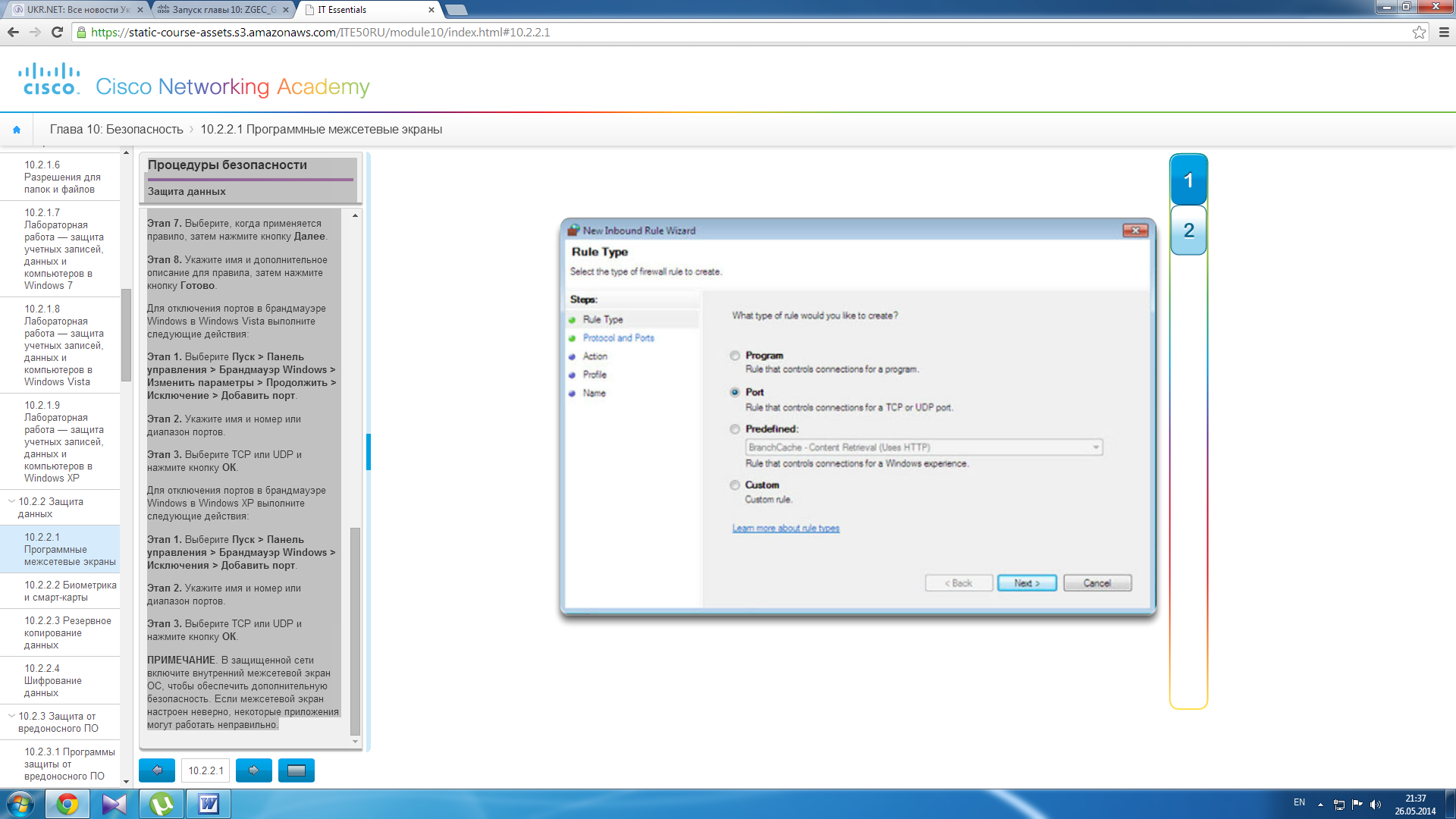Viewport: 1456px width, 819px height.
Task: Collapse the 10.2.2 Защита данных section
Action: click(11, 501)
